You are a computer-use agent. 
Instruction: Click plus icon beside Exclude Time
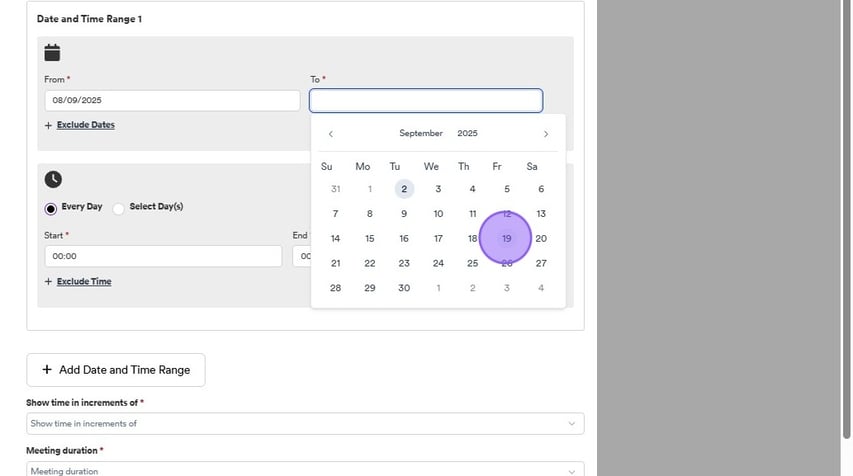point(48,282)
